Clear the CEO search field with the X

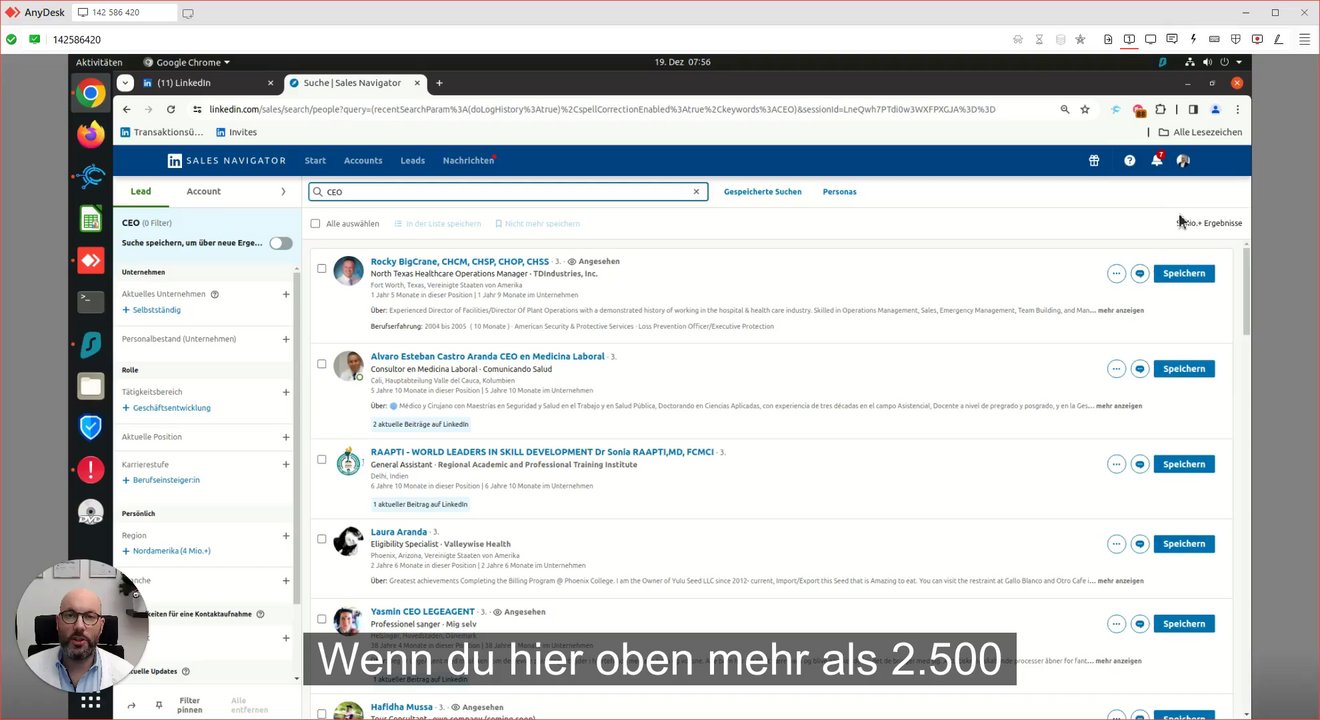[x=696, y=192]
